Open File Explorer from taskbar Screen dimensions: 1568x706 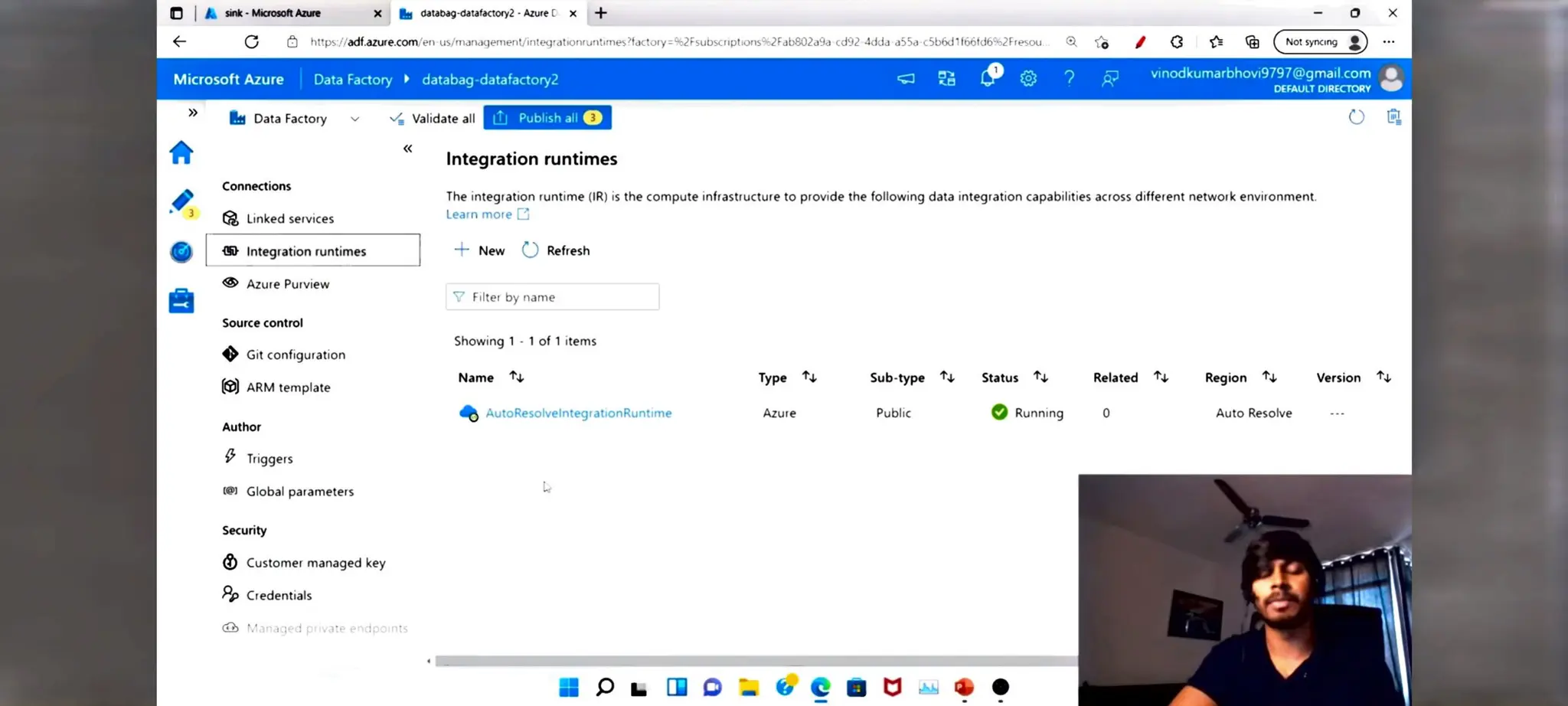point(748,687)
